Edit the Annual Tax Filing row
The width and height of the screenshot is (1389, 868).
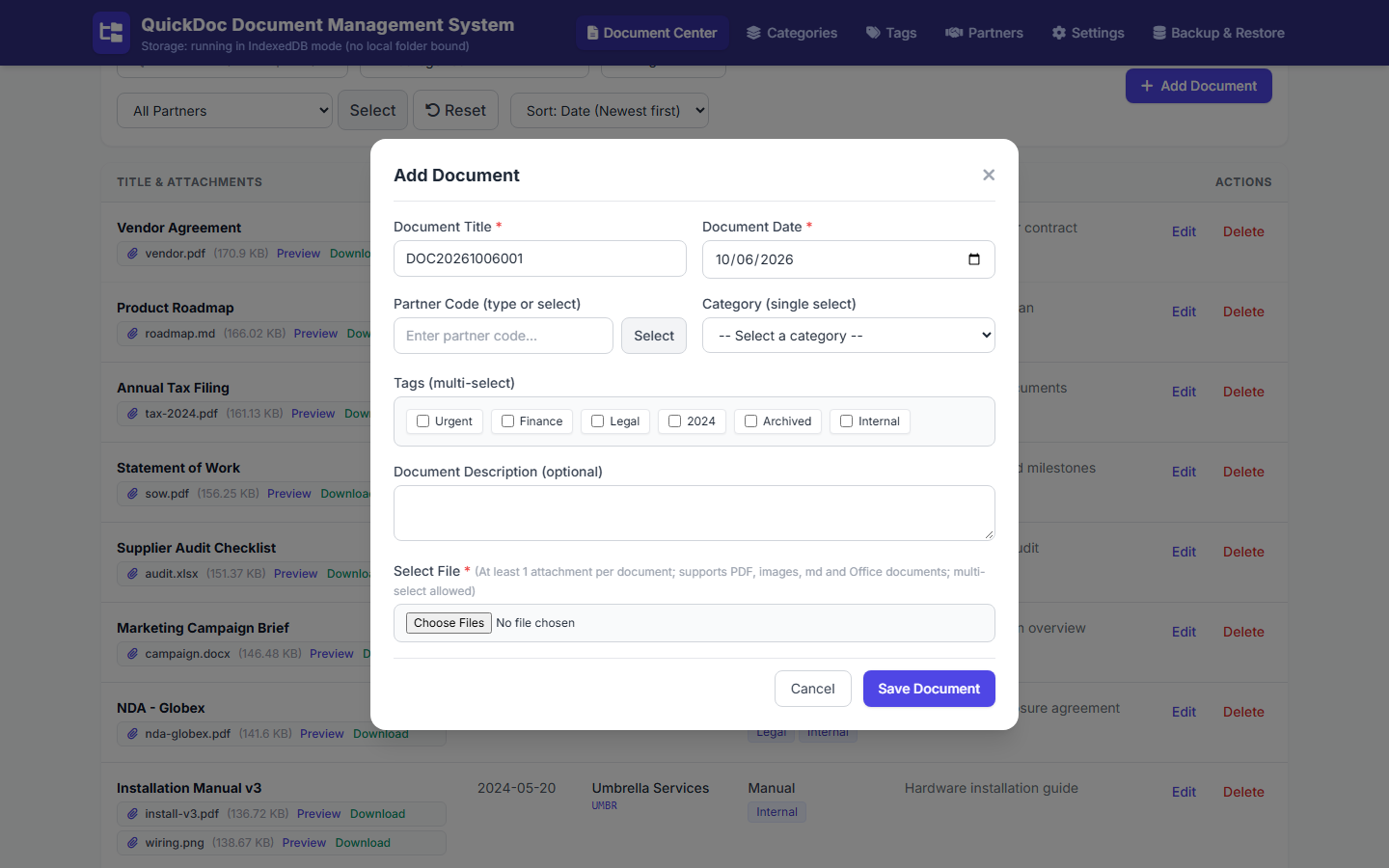point(1184,392)
